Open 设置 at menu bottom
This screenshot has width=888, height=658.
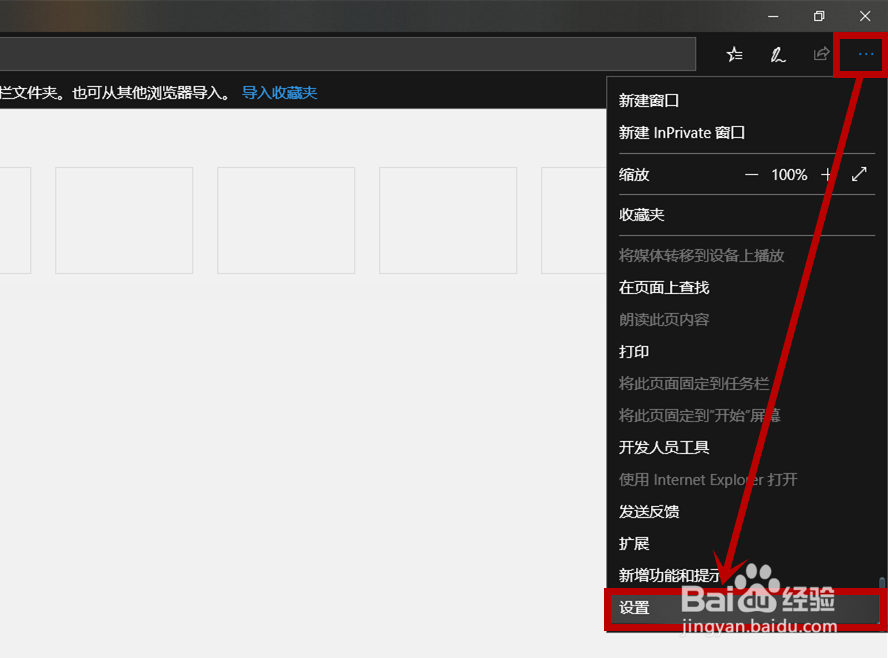tap(744, 608)
